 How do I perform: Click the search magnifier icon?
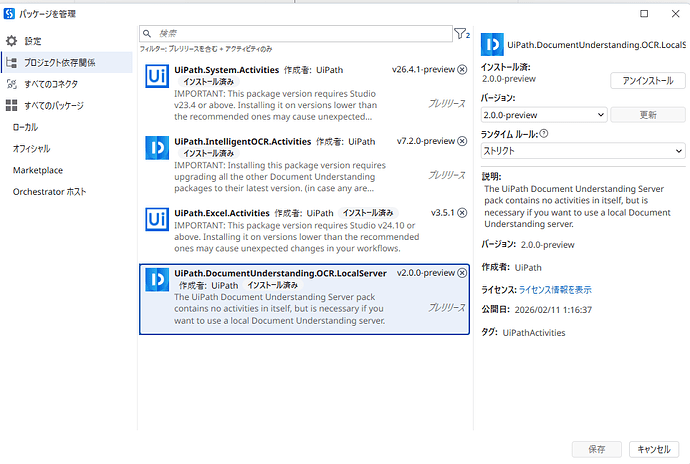[147, 33]
